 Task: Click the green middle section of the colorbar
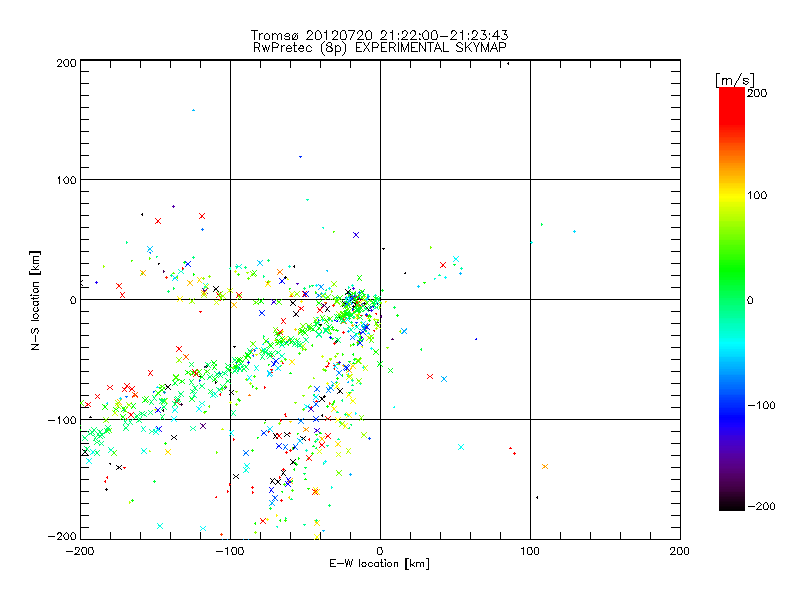click(731, 300)
